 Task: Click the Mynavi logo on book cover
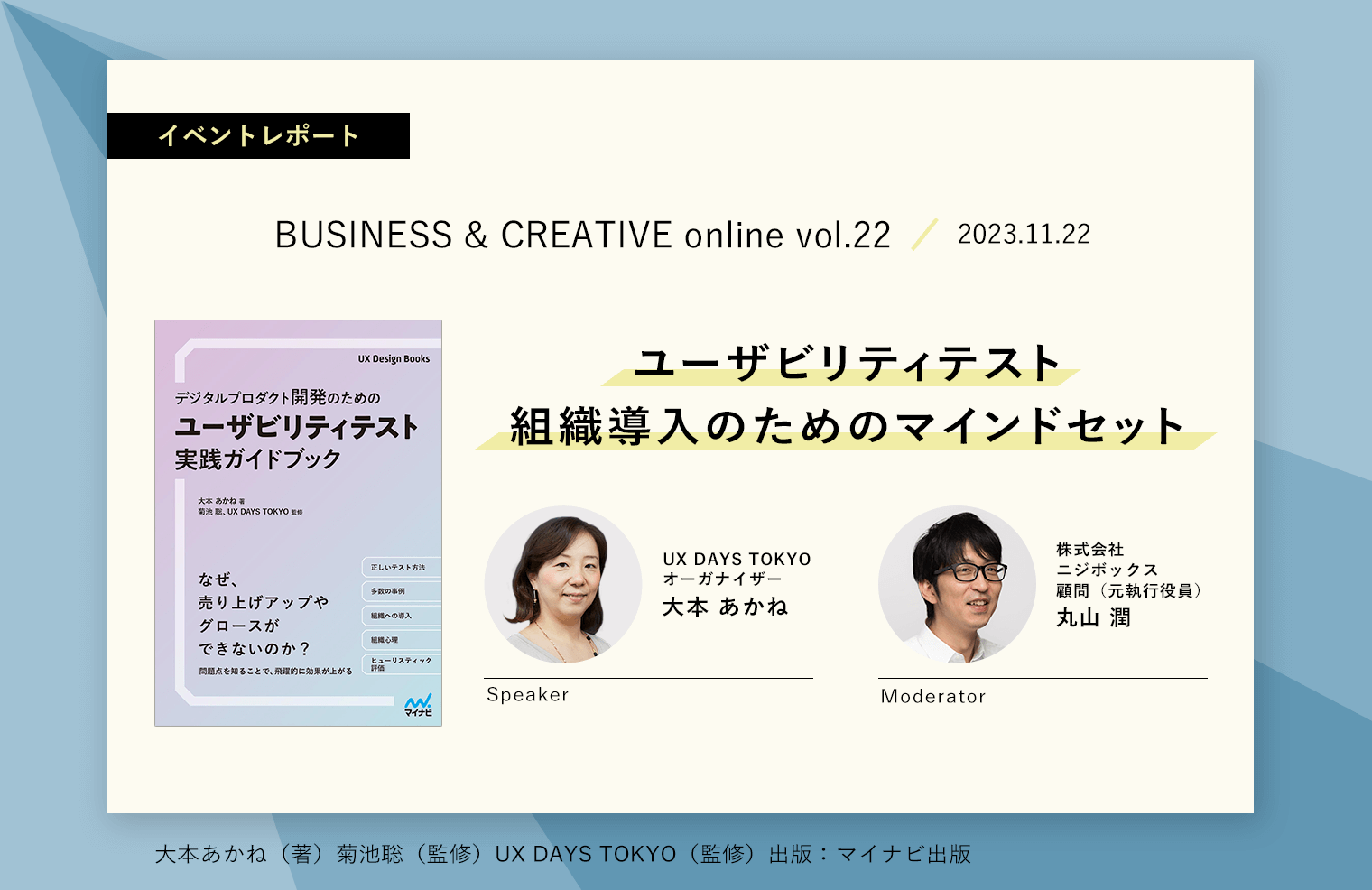(418, 705)
